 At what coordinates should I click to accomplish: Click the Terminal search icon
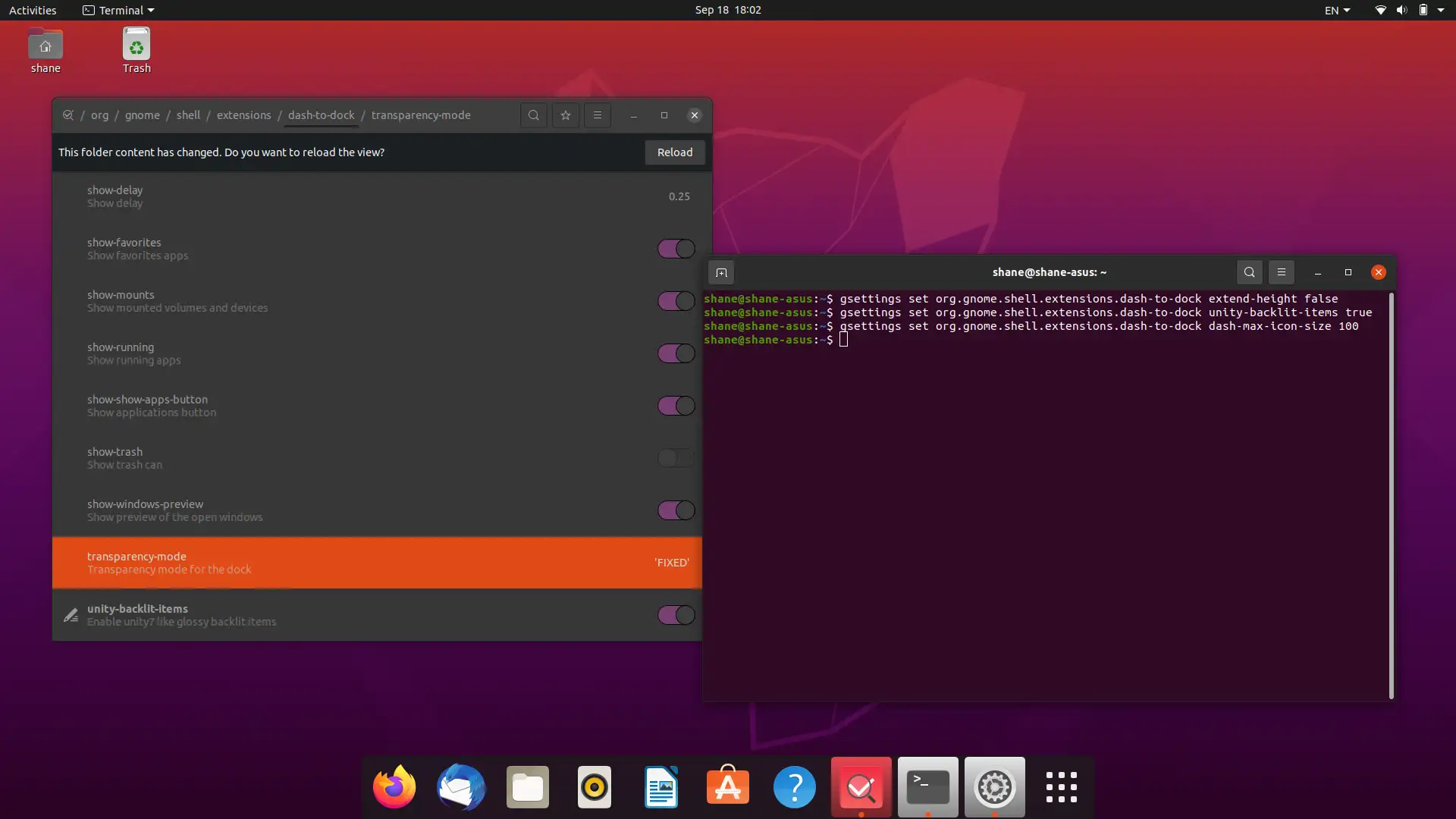click(x=1250, y=272)
